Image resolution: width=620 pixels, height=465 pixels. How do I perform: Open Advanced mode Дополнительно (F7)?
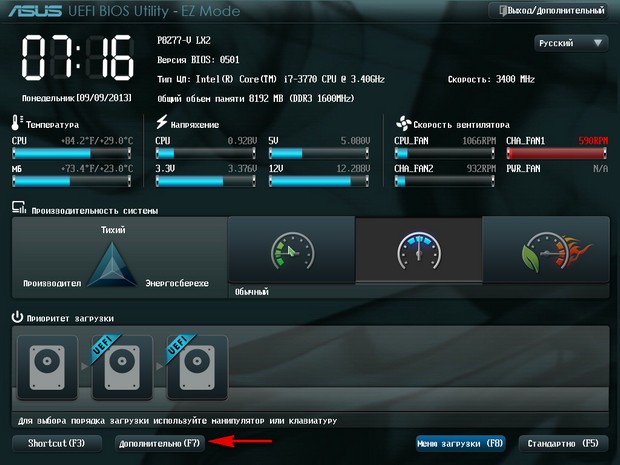point(160,442)
